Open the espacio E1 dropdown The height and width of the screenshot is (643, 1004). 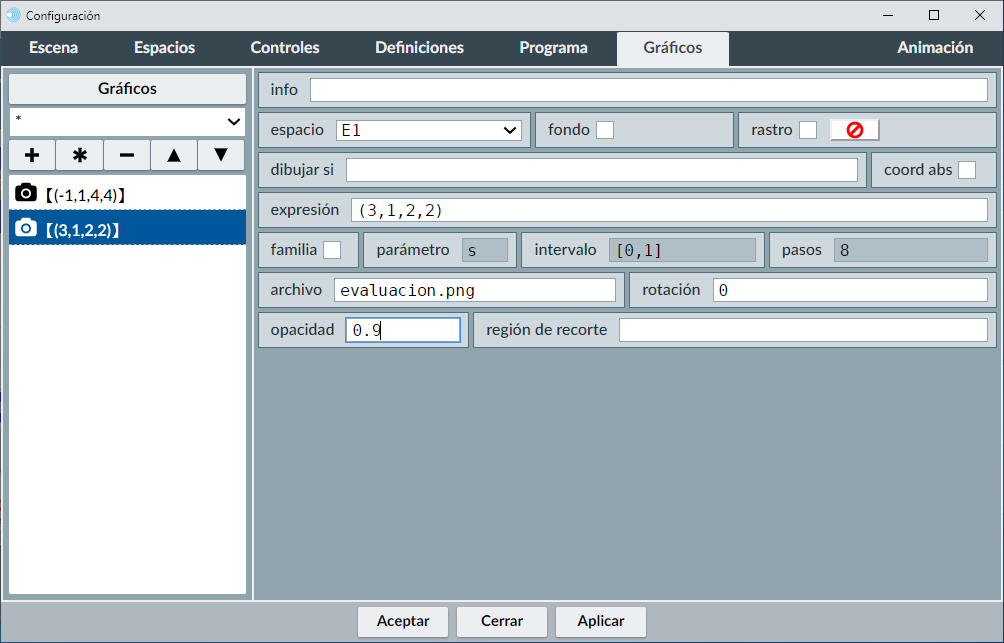[x=429, y=130]
